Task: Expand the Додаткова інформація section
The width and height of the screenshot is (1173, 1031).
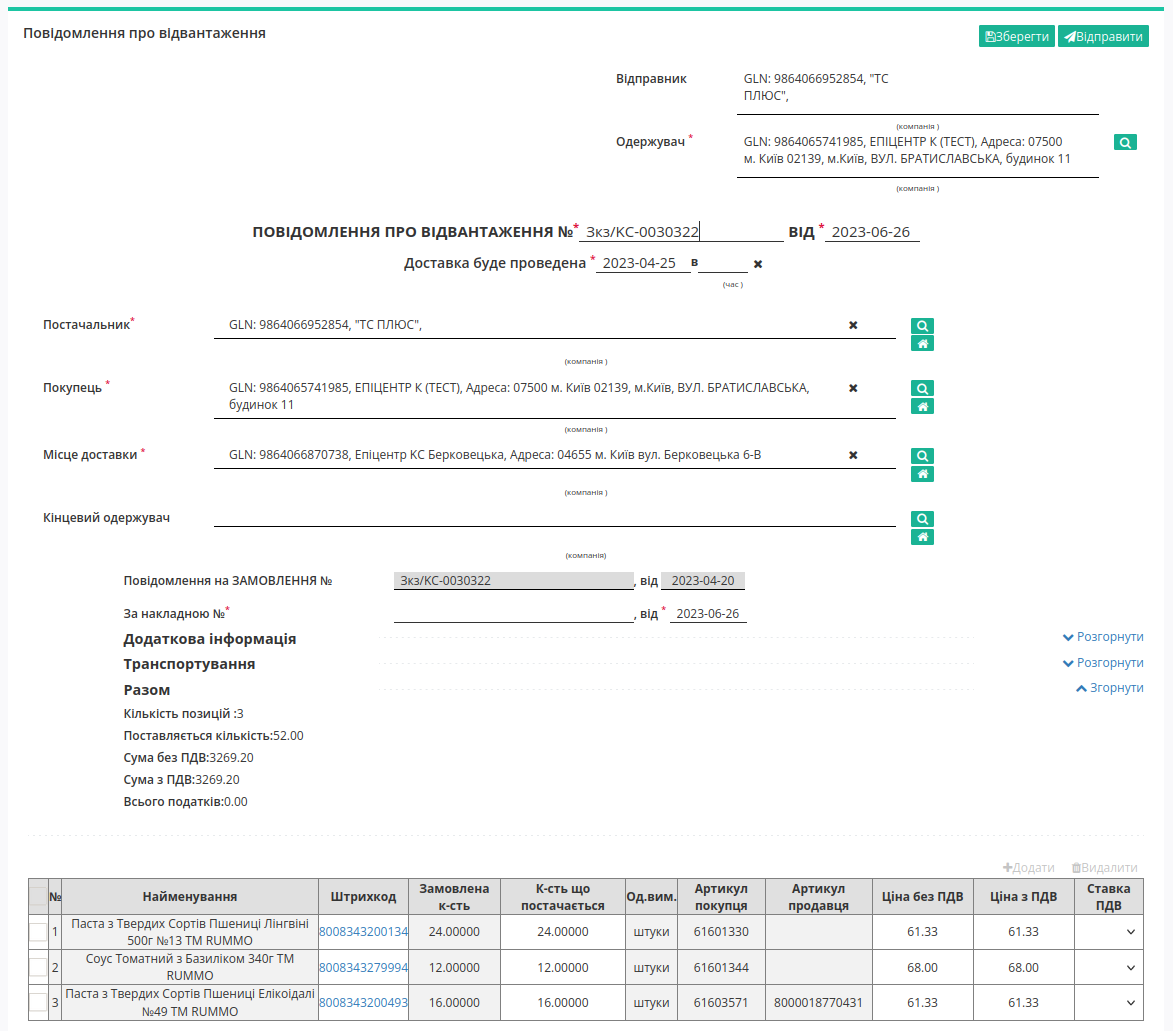Action: click(1103, 637)
